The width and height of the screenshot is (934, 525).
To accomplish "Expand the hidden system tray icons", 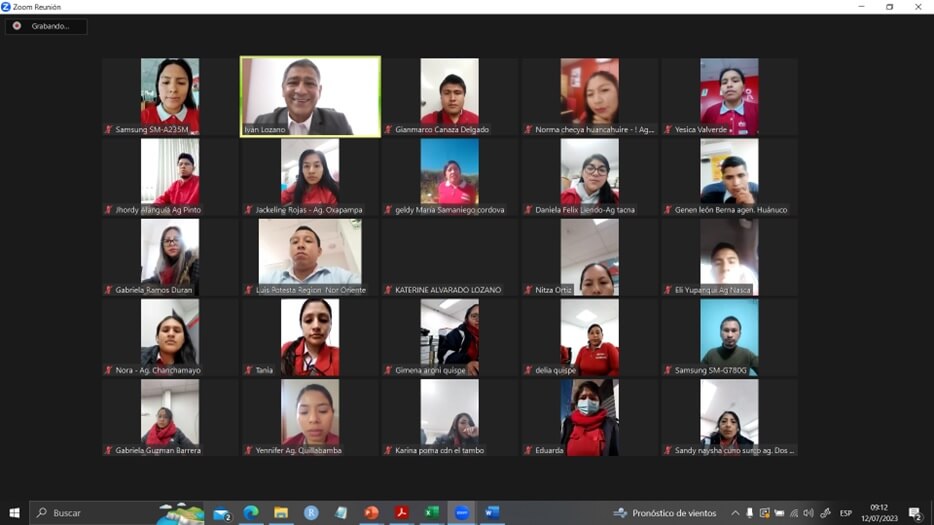I will click(x=735, y=513).
